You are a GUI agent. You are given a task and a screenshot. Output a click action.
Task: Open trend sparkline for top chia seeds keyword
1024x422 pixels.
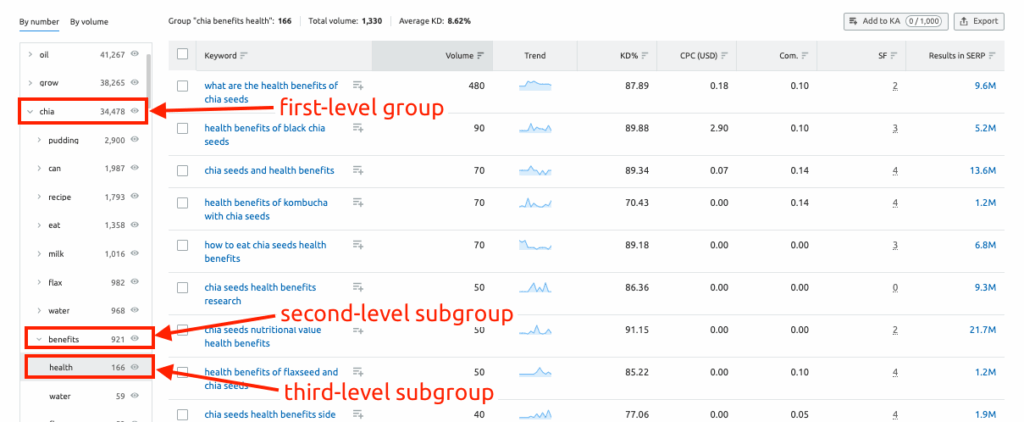535,86
